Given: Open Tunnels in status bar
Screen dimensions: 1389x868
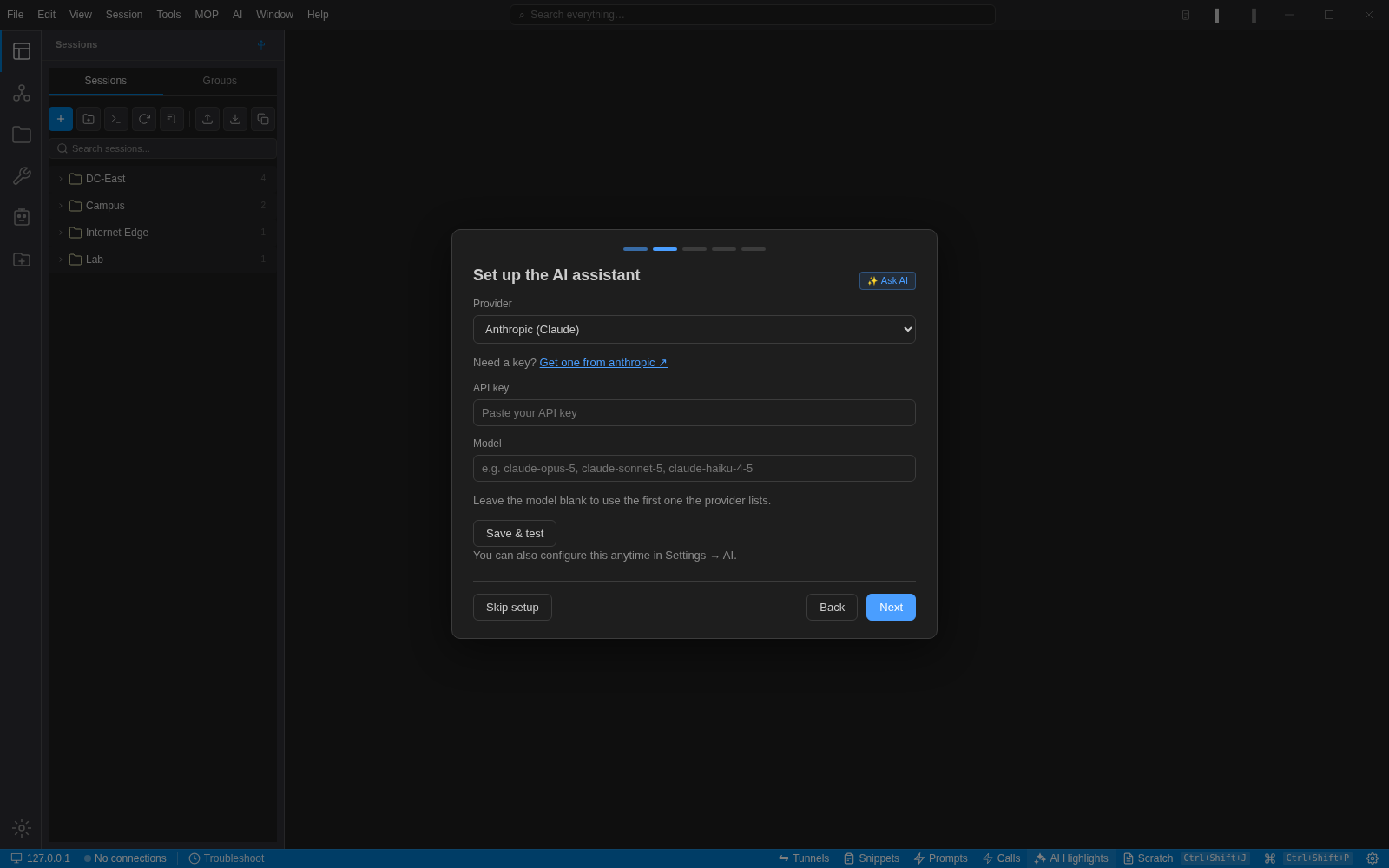Looking at the screenshot, I should coord(804,858).
